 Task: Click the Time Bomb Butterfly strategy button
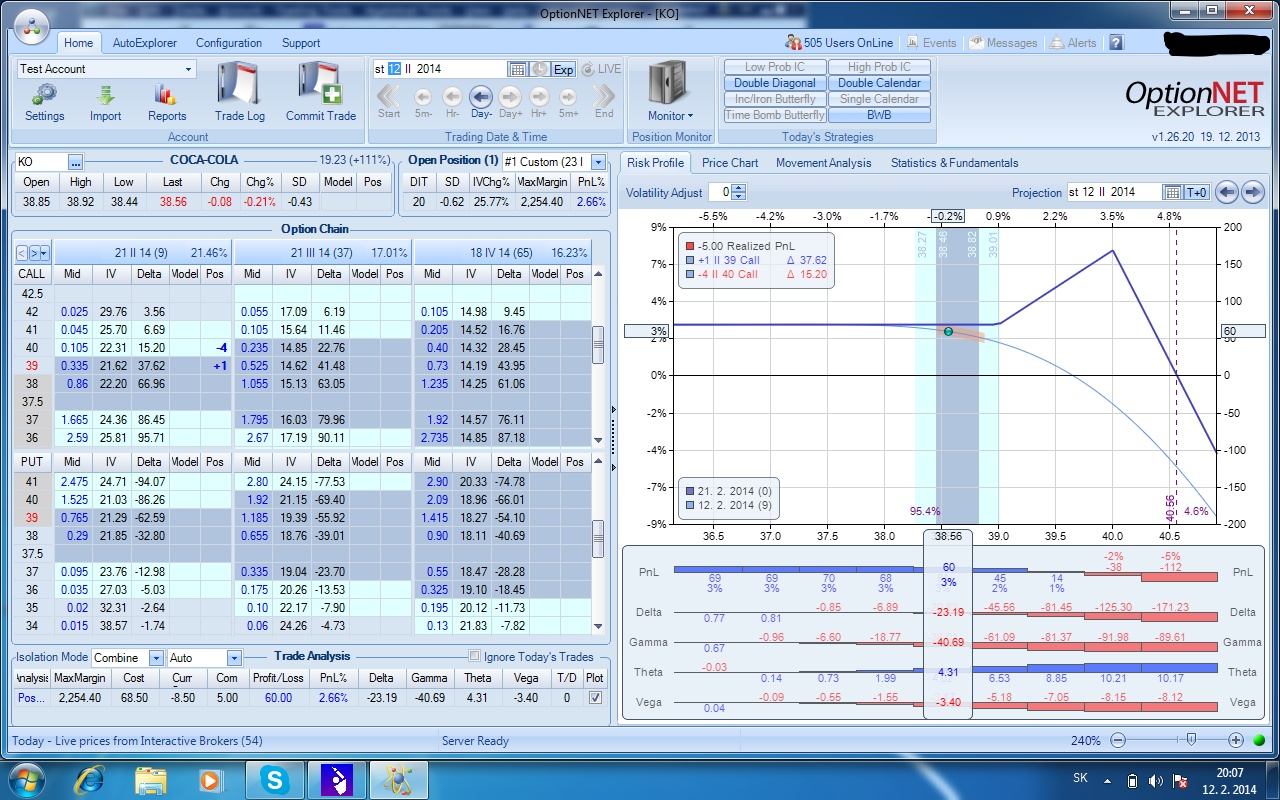coord(775,115)
